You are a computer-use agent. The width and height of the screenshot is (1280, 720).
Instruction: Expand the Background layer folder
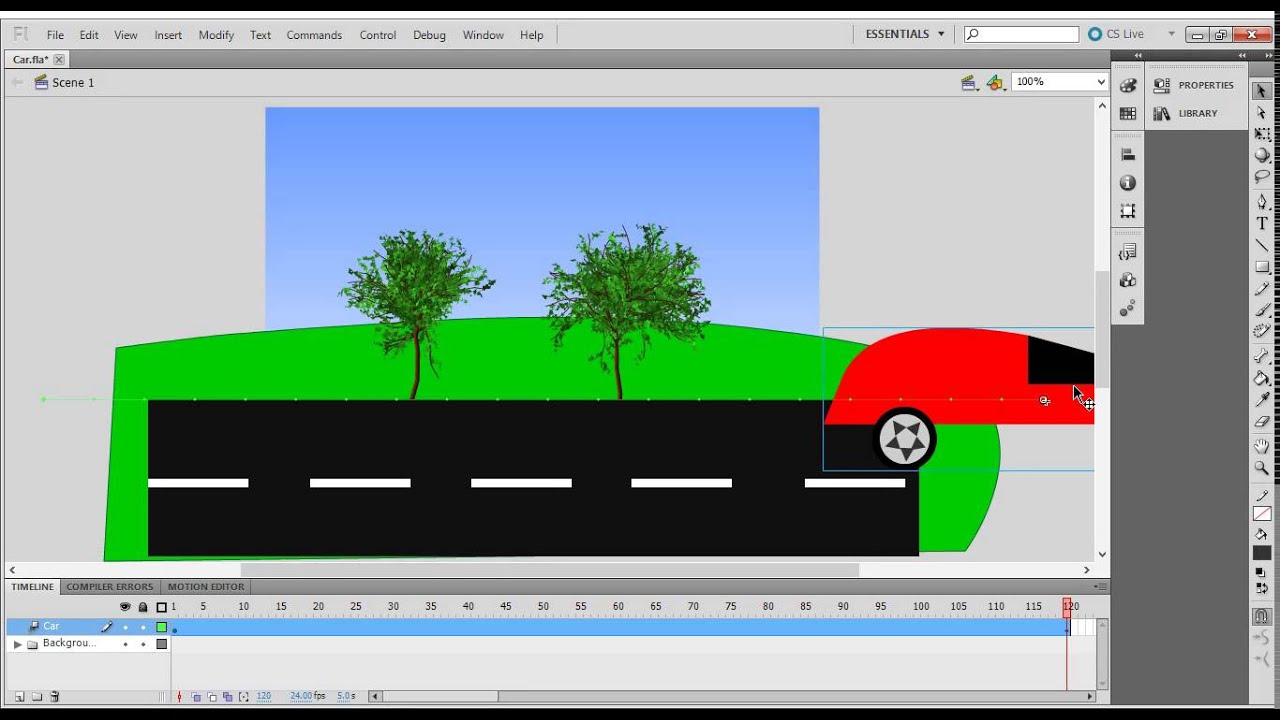pos(17,645)
